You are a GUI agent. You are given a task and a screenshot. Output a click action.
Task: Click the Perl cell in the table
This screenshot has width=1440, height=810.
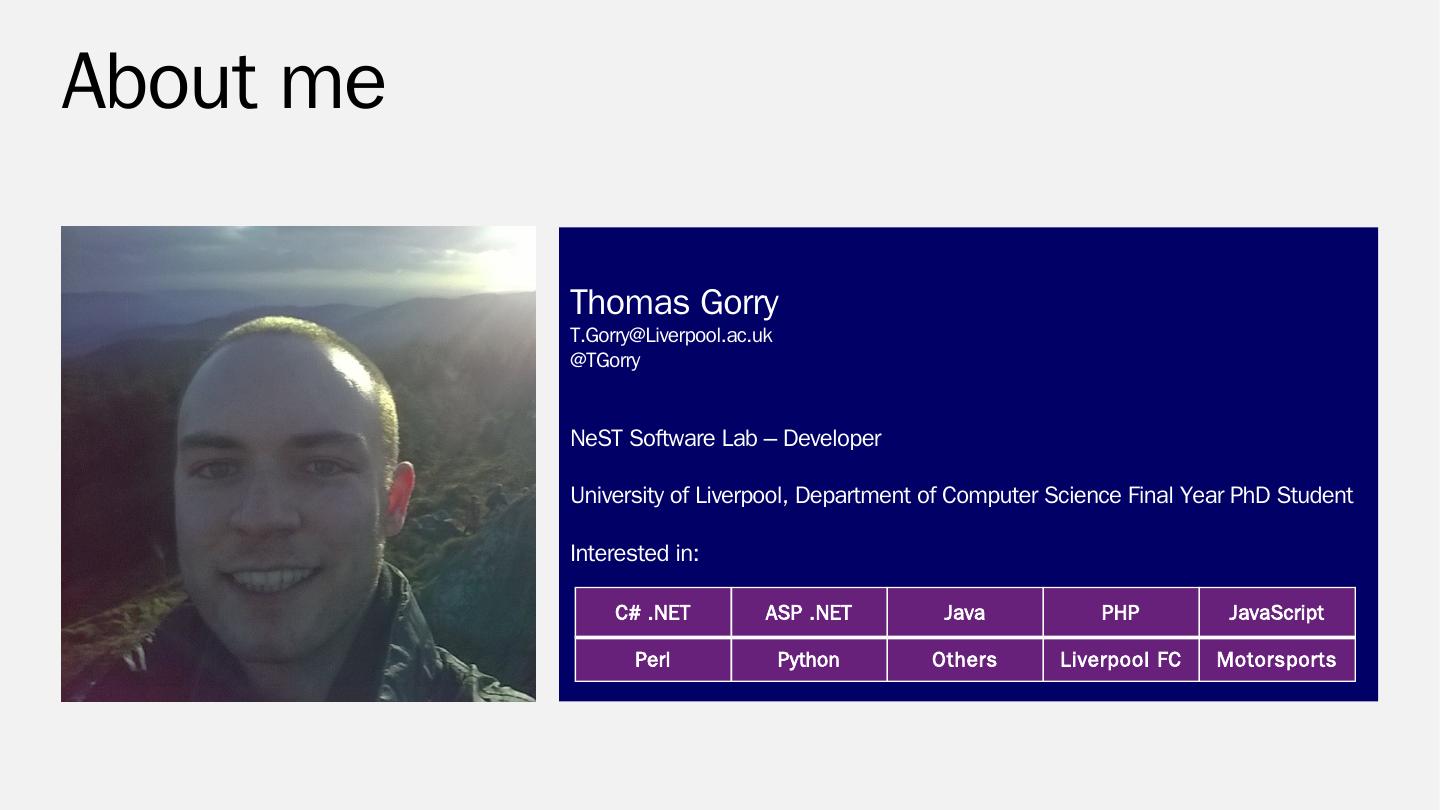tap(653, 660)
